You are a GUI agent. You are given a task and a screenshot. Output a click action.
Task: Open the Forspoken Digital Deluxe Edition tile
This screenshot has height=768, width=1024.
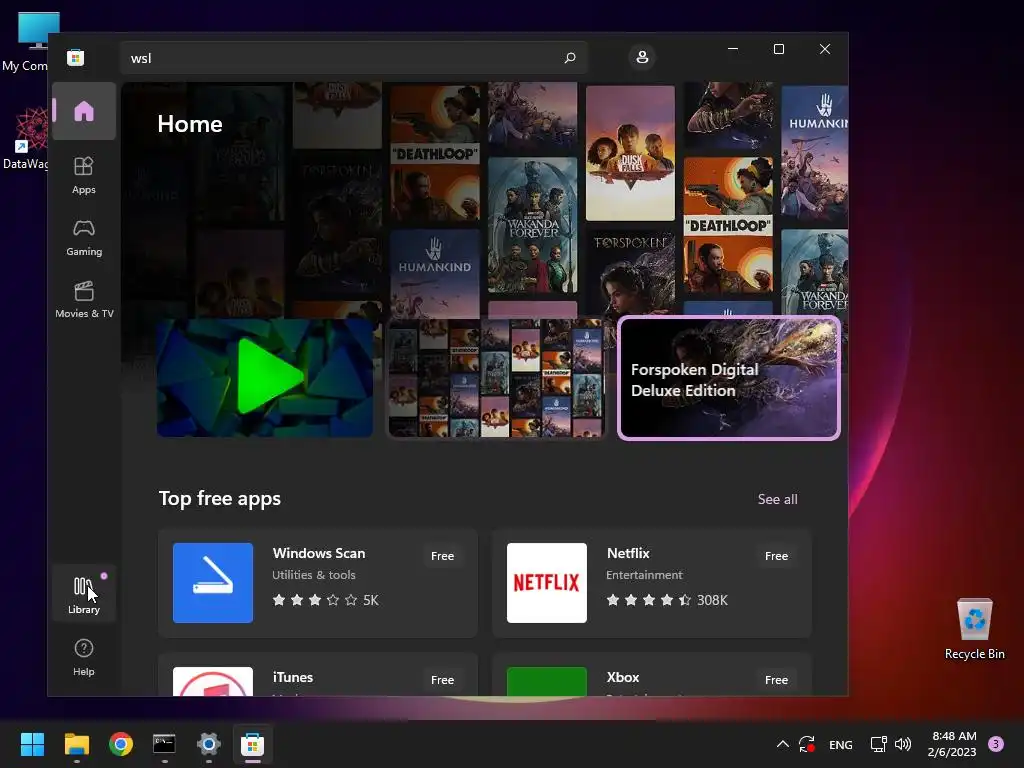point(729,377)
